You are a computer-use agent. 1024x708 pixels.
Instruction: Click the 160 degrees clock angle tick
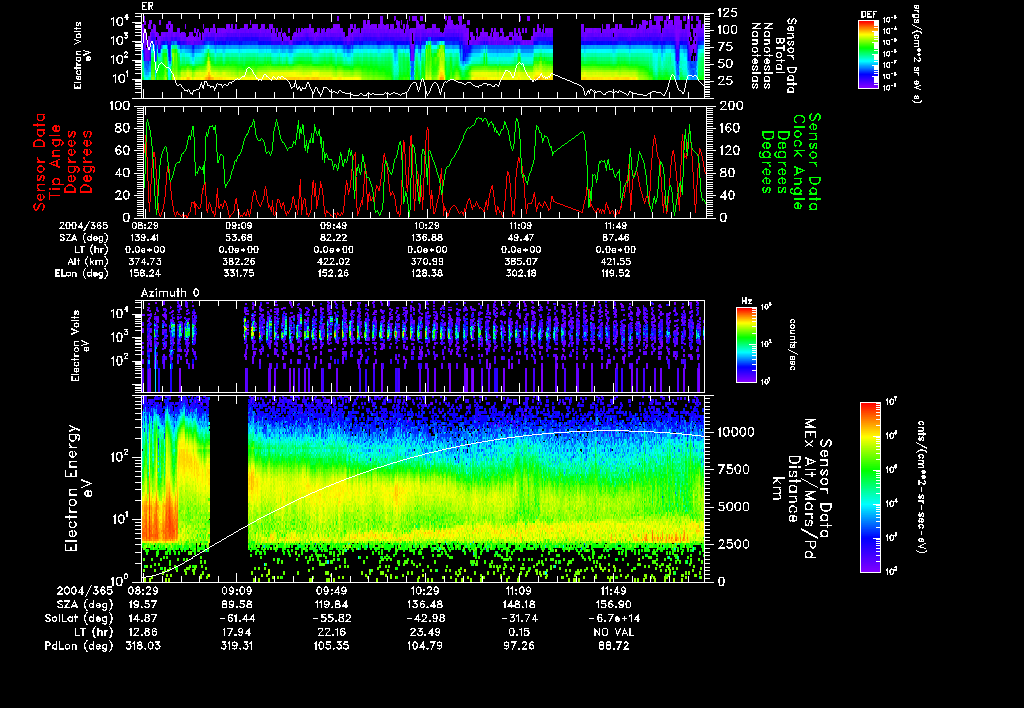pos(730,128)
